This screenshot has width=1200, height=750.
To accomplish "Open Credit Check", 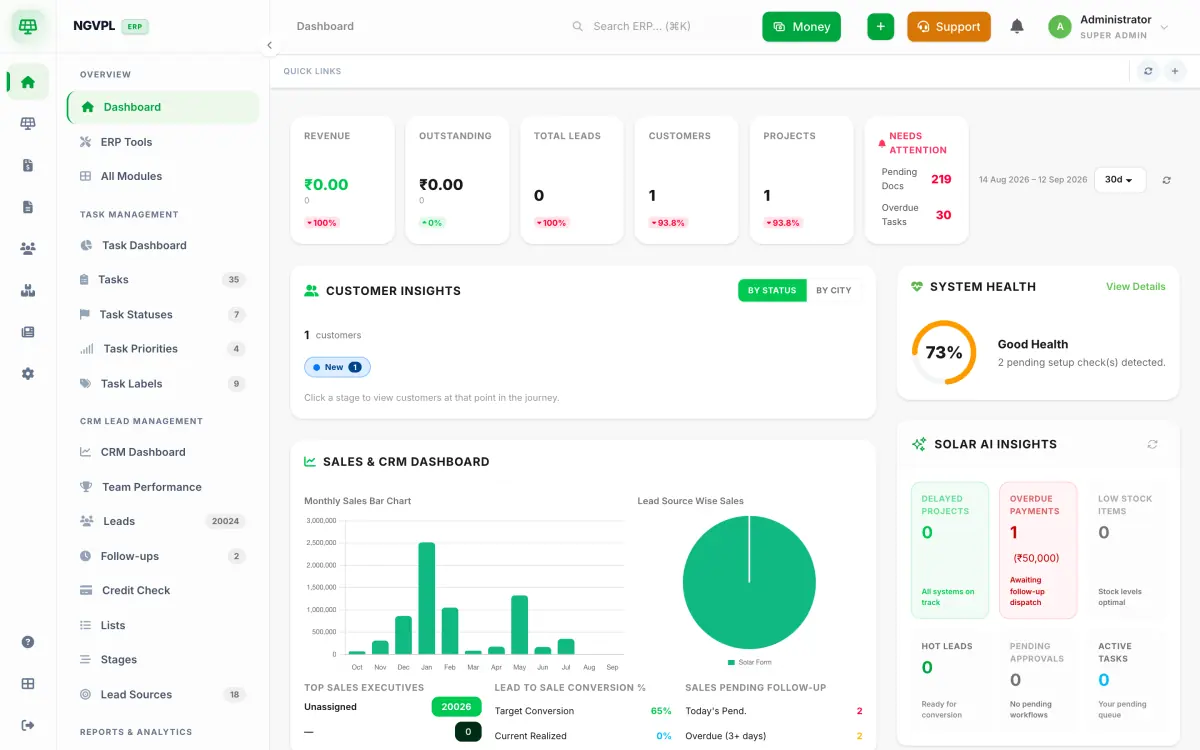I will (x=163, y=590).
